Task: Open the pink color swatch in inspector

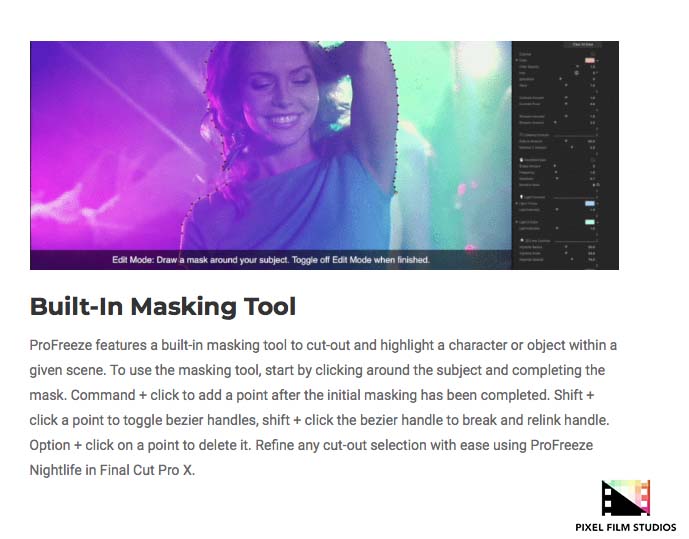Action: tap(590, 60)
